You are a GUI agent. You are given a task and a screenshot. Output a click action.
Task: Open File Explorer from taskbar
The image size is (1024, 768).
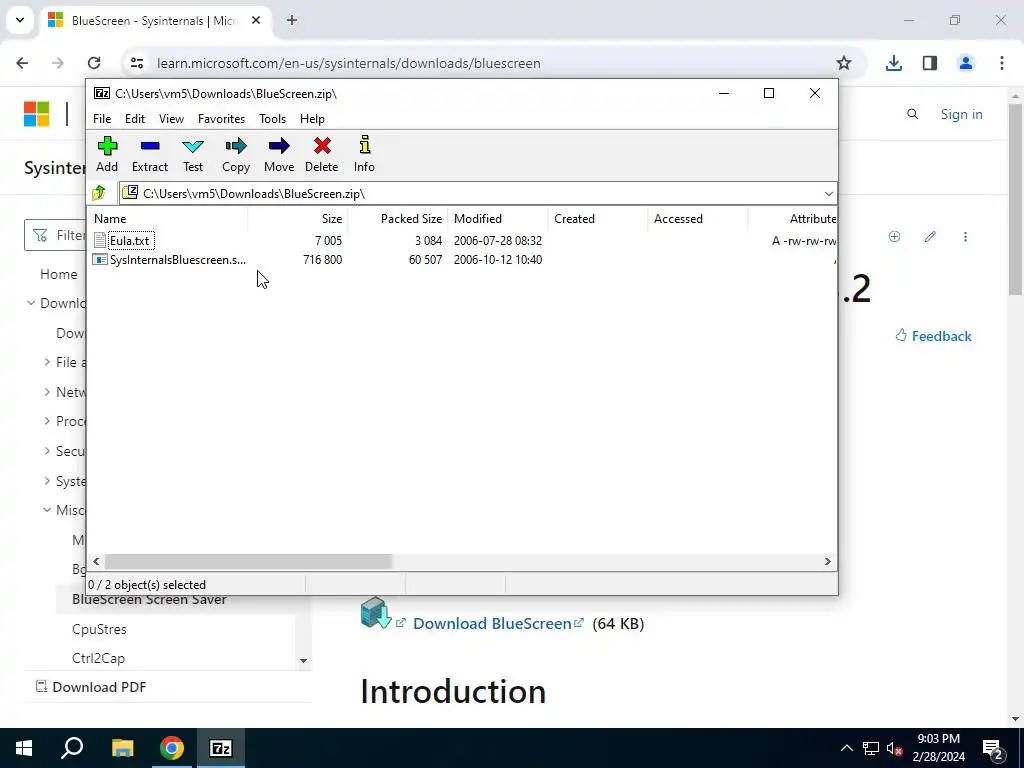122,748
